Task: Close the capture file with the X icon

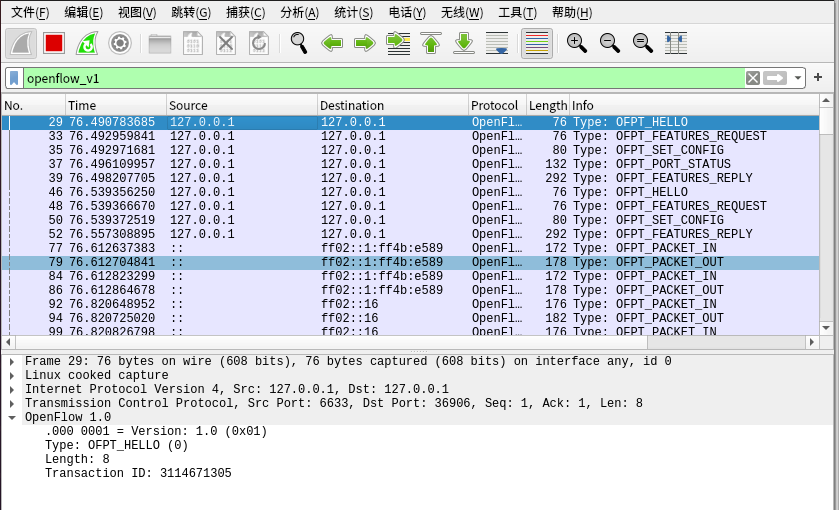Action: point(226,43)
